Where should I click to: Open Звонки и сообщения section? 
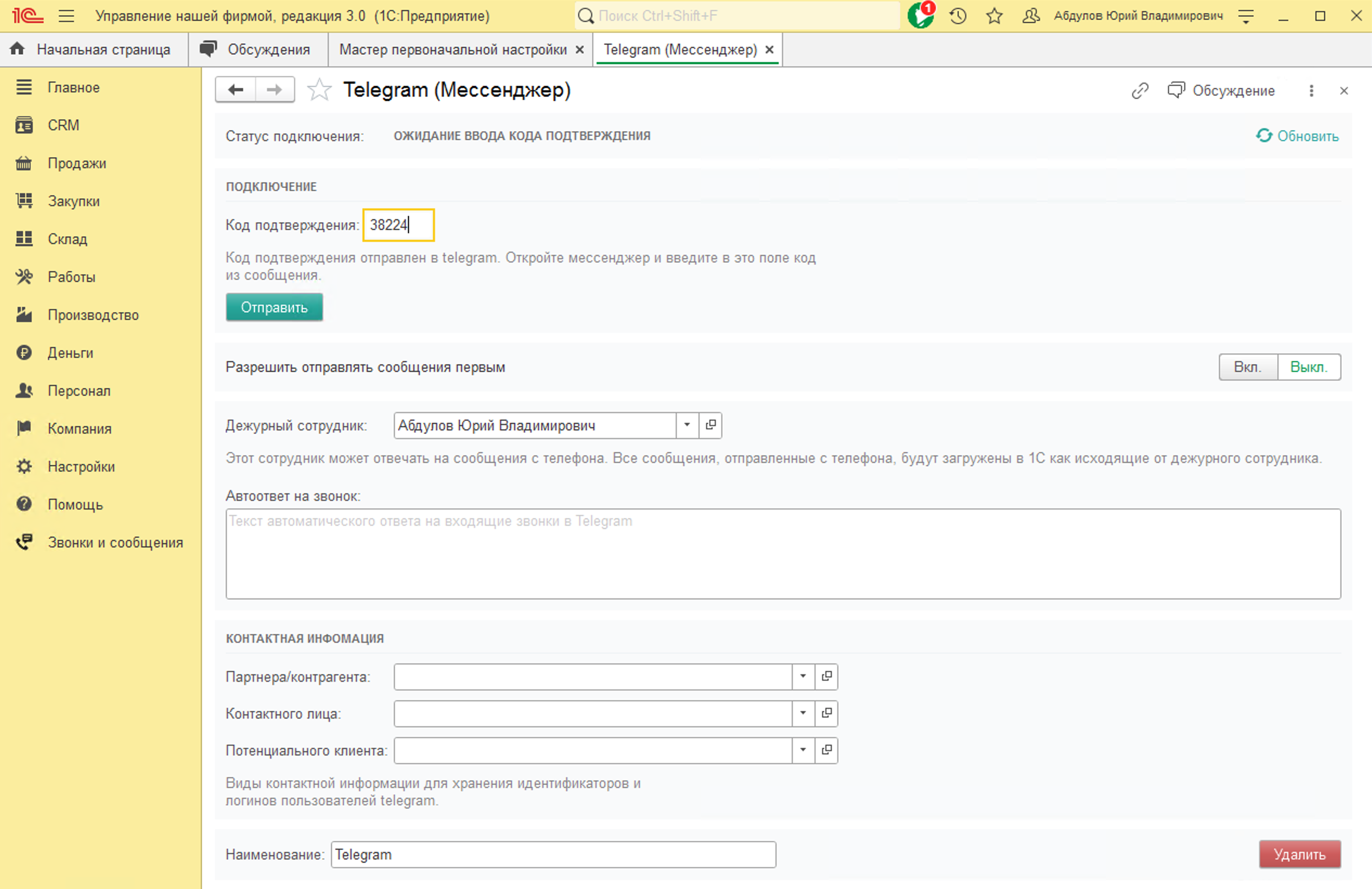[x=115, y=542]
